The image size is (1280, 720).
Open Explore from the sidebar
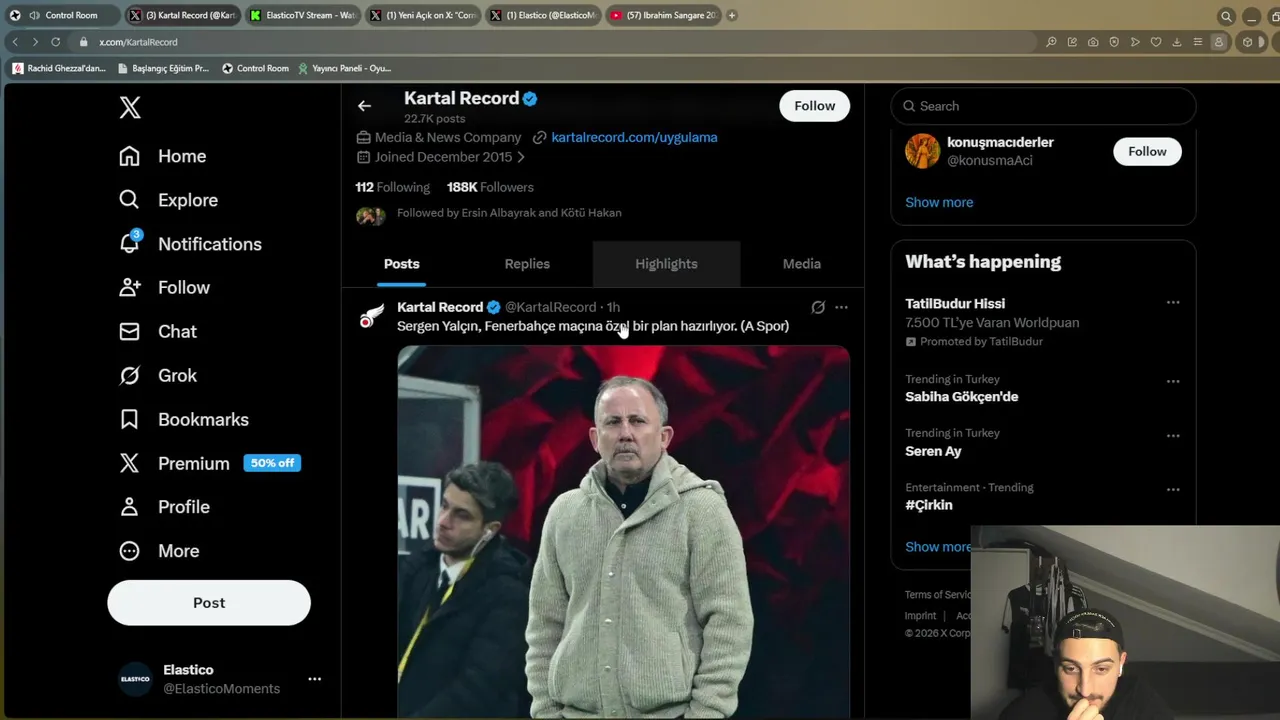[x=168, y=200]
